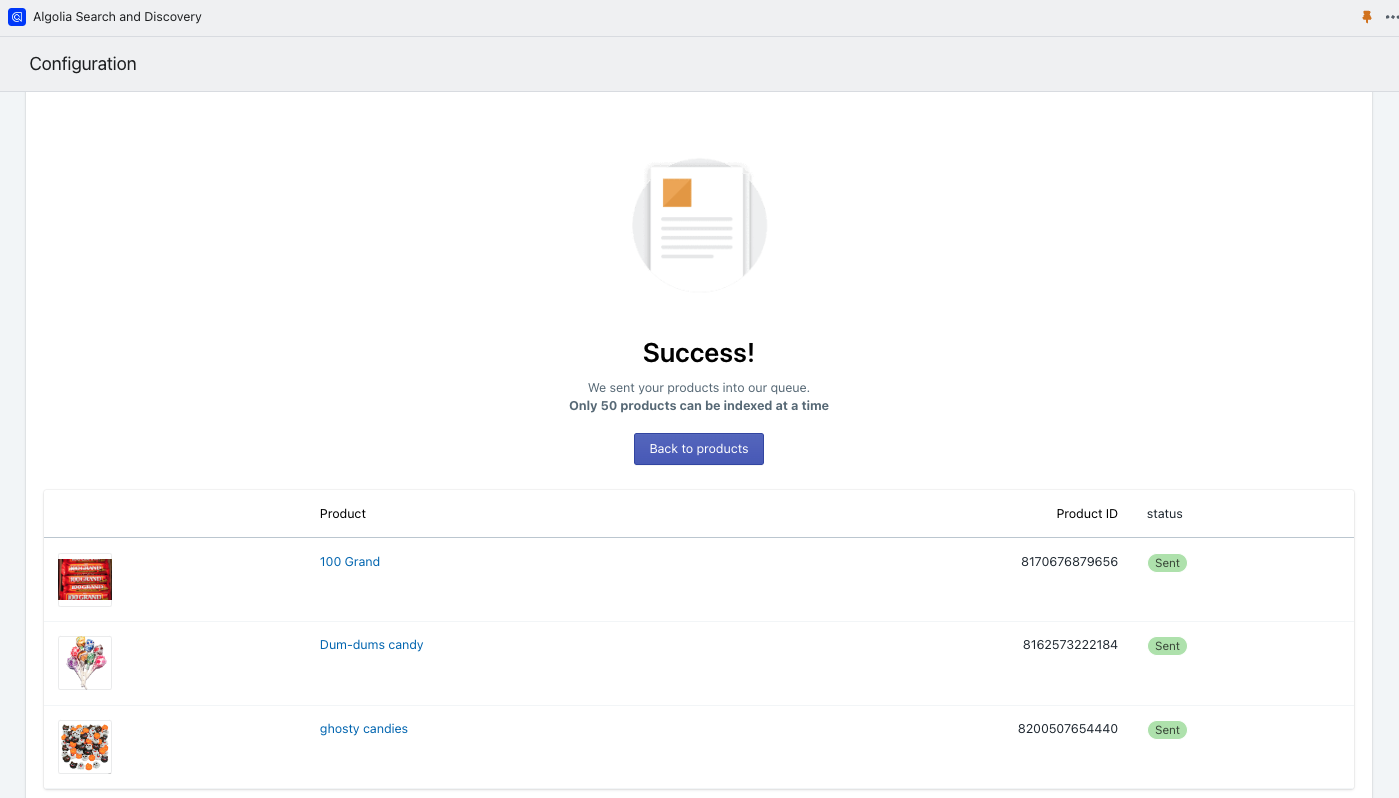The image size is (1399, 798).
Task: Click the ghosty candies thumbnail image
Action: 85,747
